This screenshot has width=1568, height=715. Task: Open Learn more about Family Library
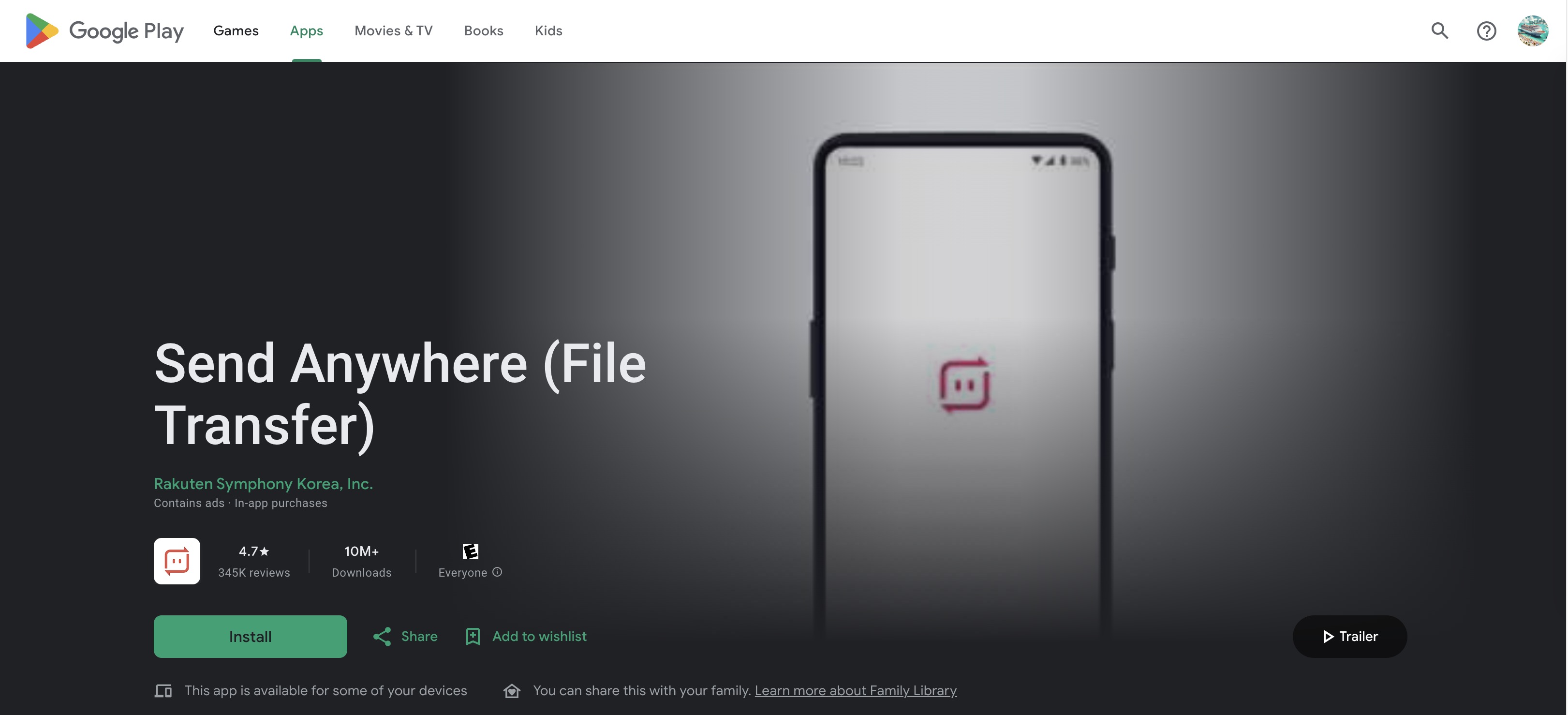pyautogui.click(x=855, y=691)
